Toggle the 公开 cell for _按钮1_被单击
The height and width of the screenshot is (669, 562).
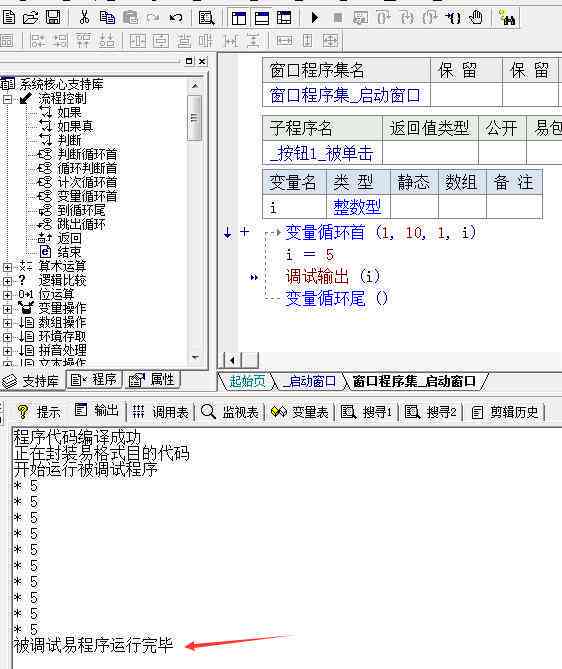point(502,152)
